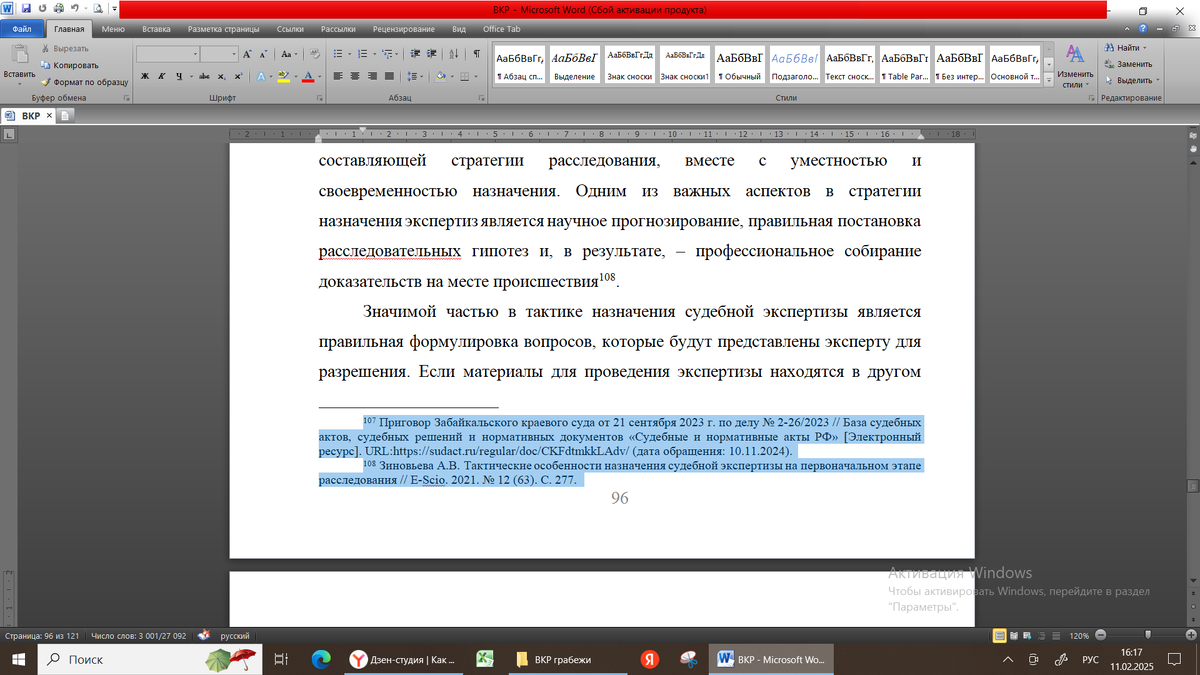This screenshot has width=1200, height=675.
Task: Click word count in the status bar
Action: [x=138, y=636]
